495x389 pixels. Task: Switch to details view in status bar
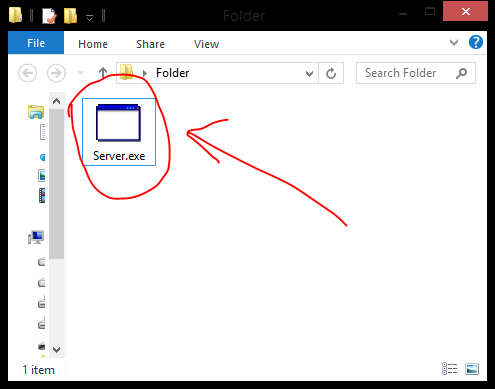pos(449,369)
